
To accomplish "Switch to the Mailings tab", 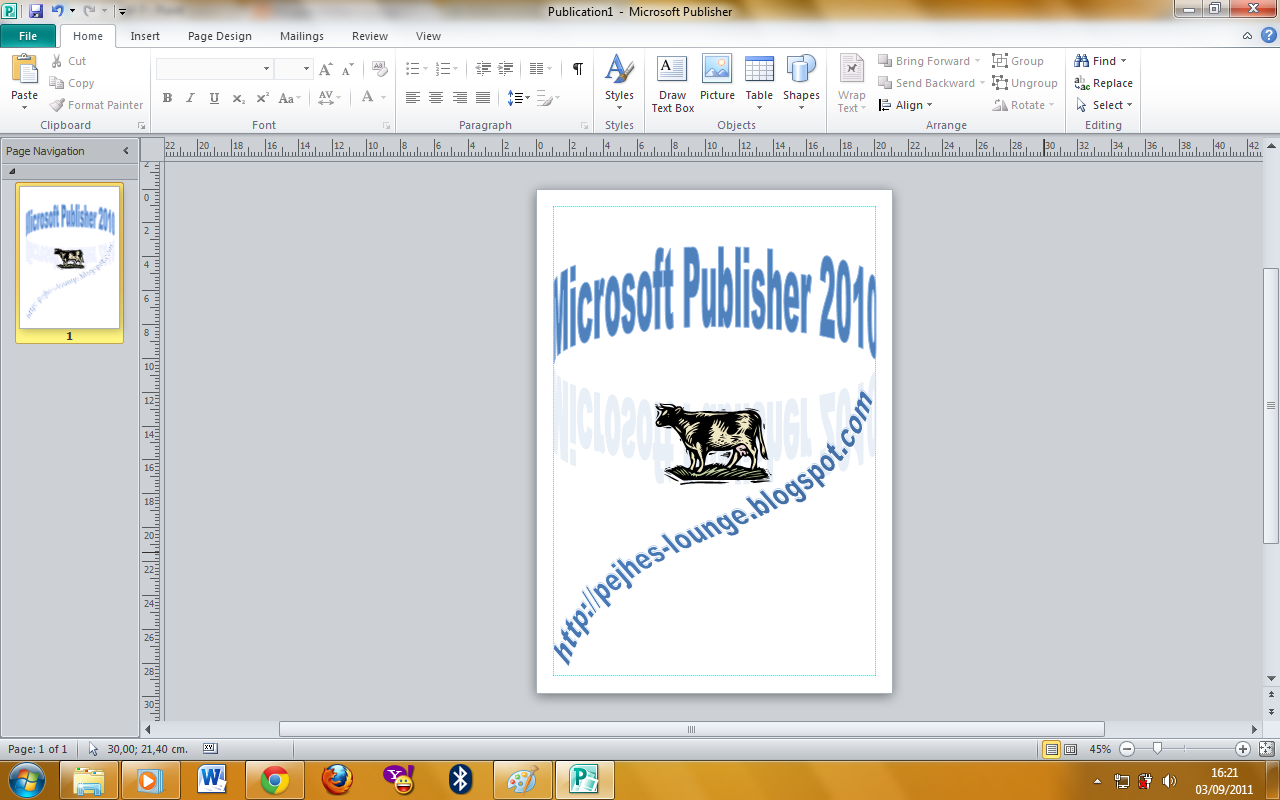I will [302, 36].
